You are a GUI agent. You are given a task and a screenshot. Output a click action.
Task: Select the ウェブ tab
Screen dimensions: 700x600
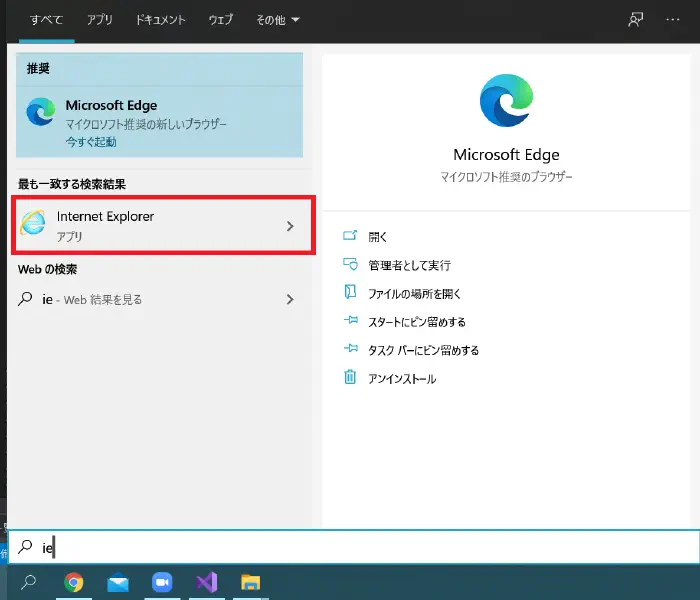point(220,20)
